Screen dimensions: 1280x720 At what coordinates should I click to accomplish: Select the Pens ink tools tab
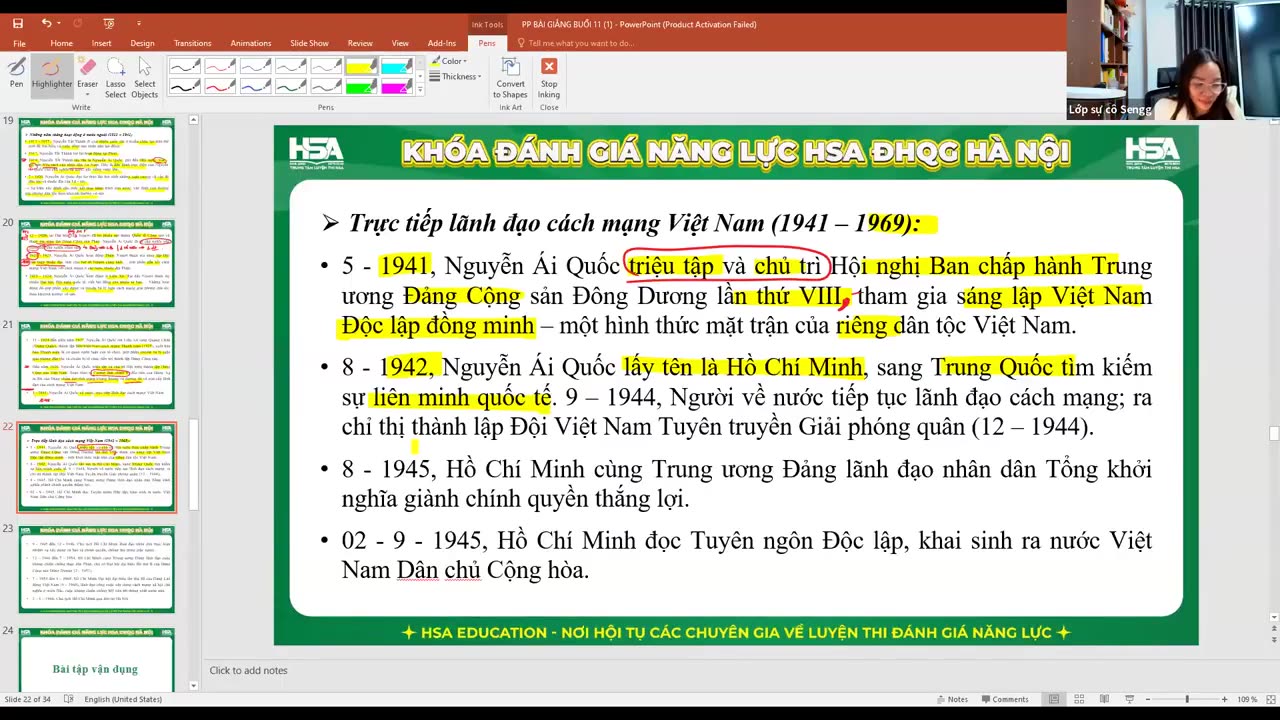point(486,43)
